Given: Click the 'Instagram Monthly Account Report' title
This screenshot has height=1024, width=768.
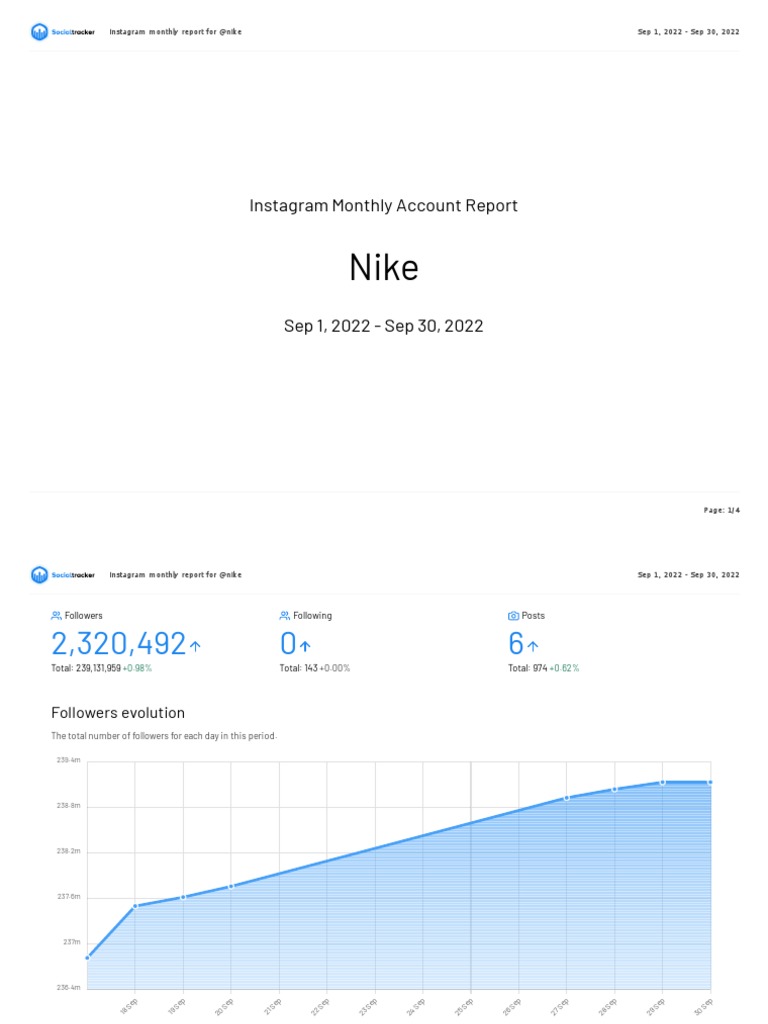Looking at the screenshot, I should tap(383, 206).
